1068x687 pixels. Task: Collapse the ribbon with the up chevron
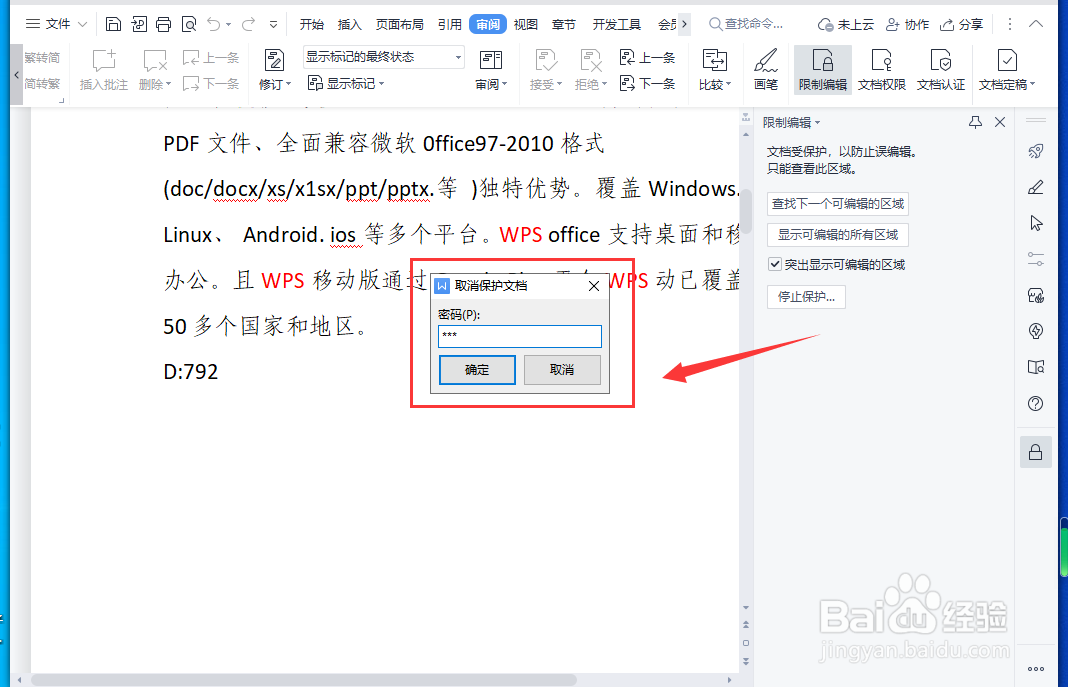pyautogui.click(x=1035, y=24)
